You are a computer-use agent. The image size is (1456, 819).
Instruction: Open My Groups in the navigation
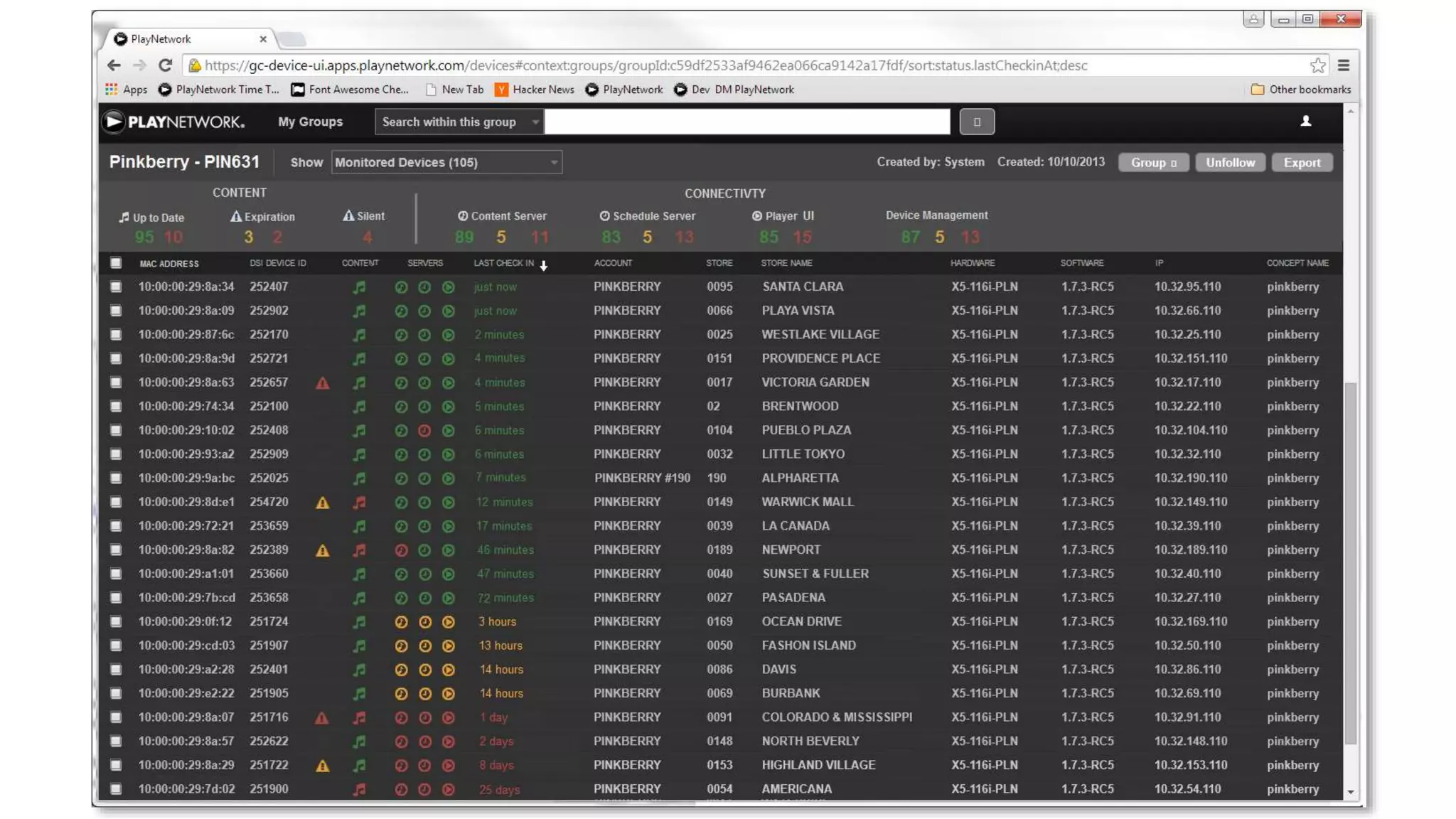click(310, 122)
